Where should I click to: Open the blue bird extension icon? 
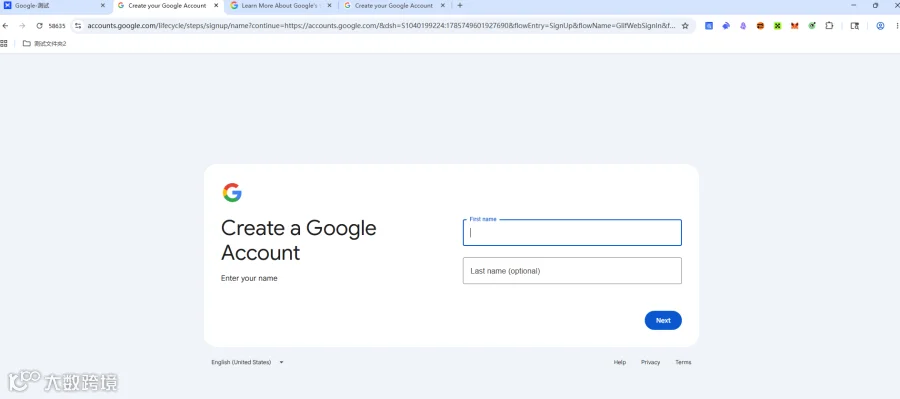pyautogui.click(x=726, y=26)
